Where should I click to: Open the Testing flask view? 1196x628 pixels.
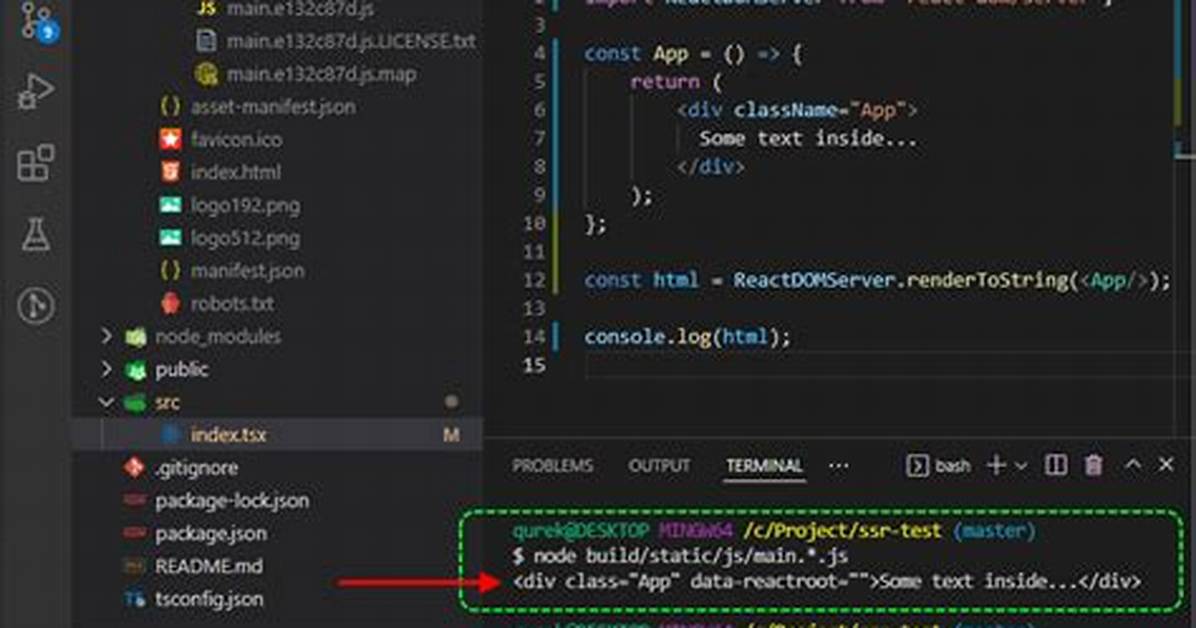(x=35, y=233)
